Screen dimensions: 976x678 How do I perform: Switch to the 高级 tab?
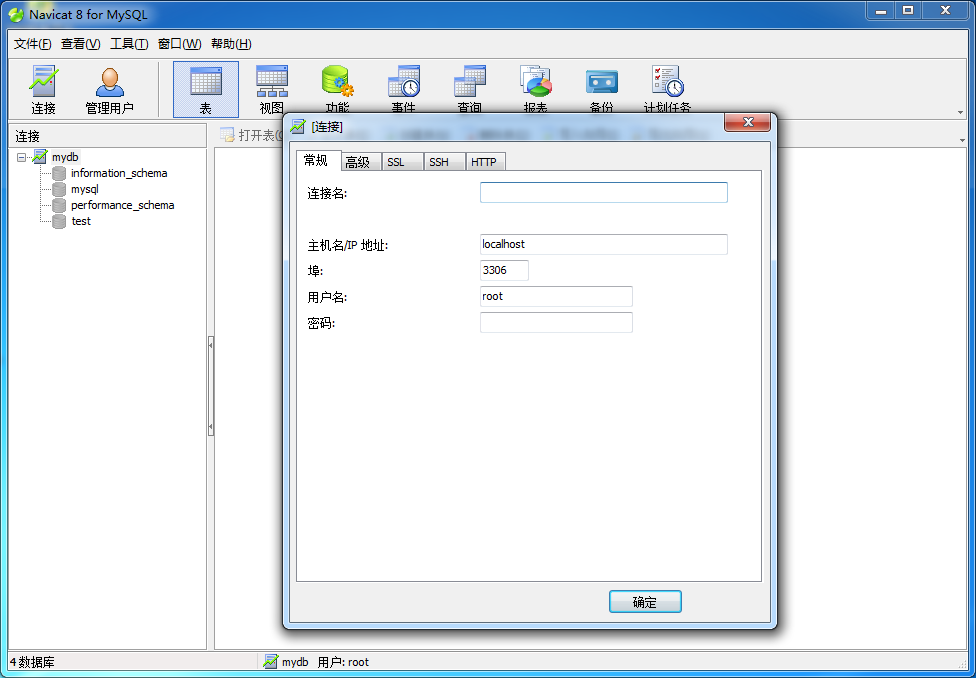point(362,162)
